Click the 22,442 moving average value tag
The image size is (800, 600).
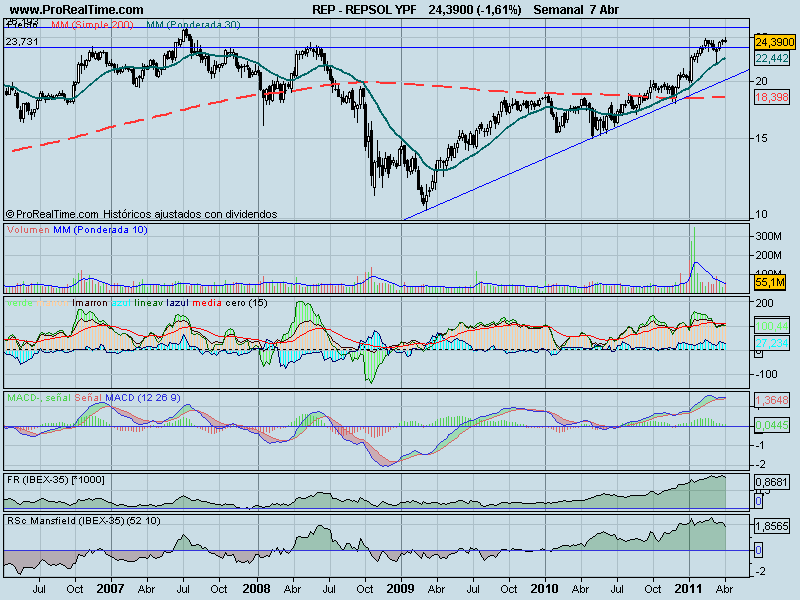[772, 58]
